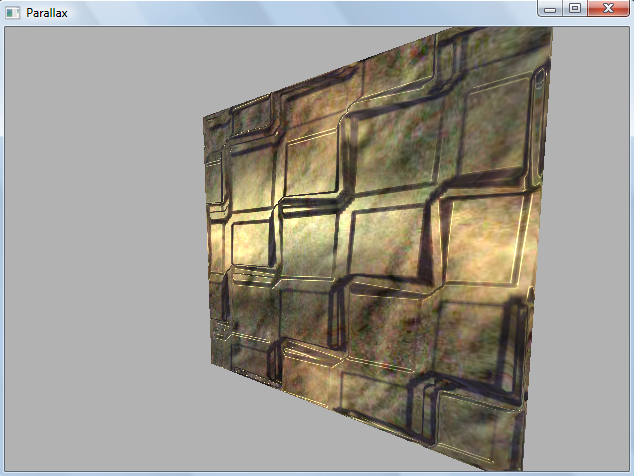Viewport: 634px width, 476px height.
Task: Click the Parallax window app icon
Action: (13, 13)
